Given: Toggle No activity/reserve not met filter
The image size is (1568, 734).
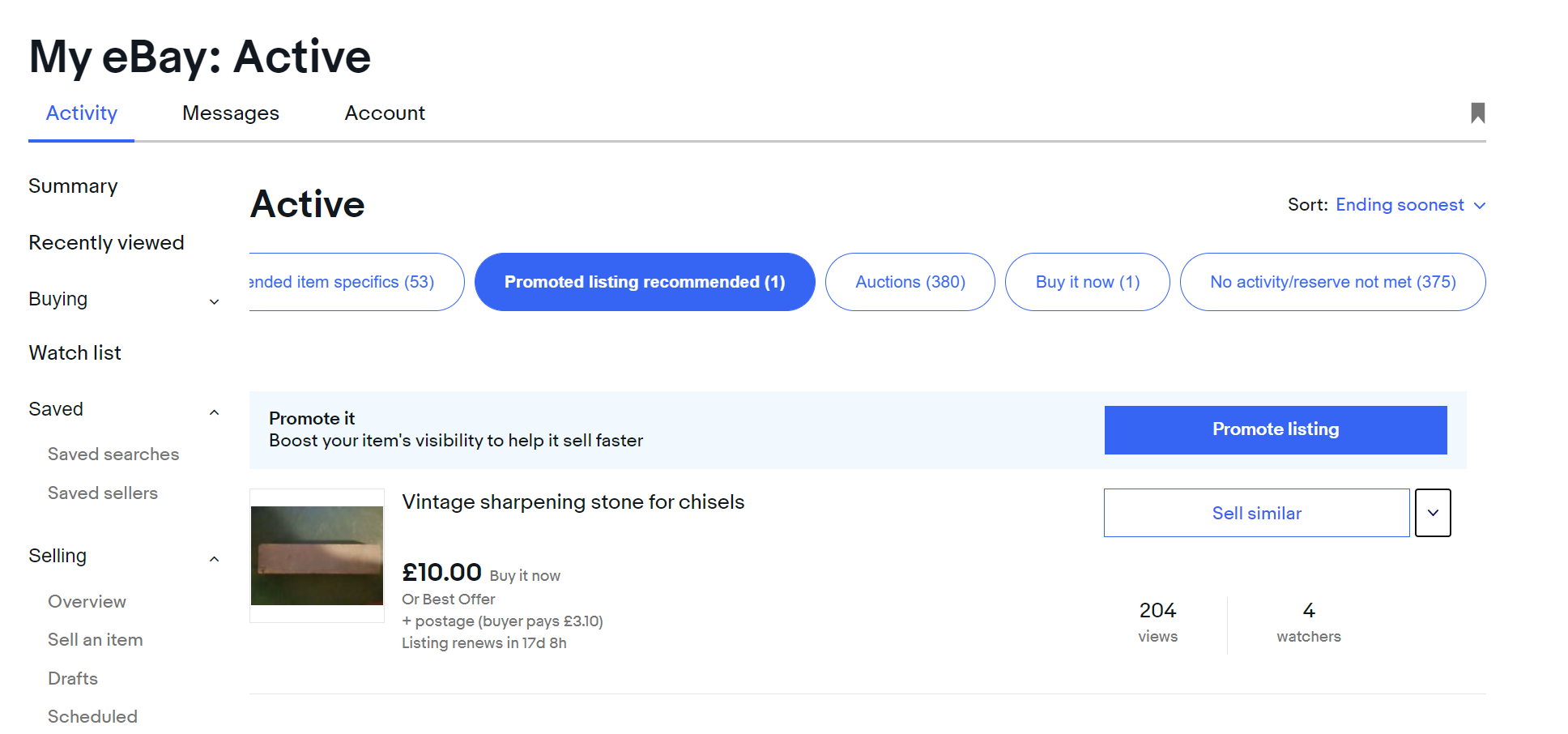Looking at the screenshot, I should 1332,282.
